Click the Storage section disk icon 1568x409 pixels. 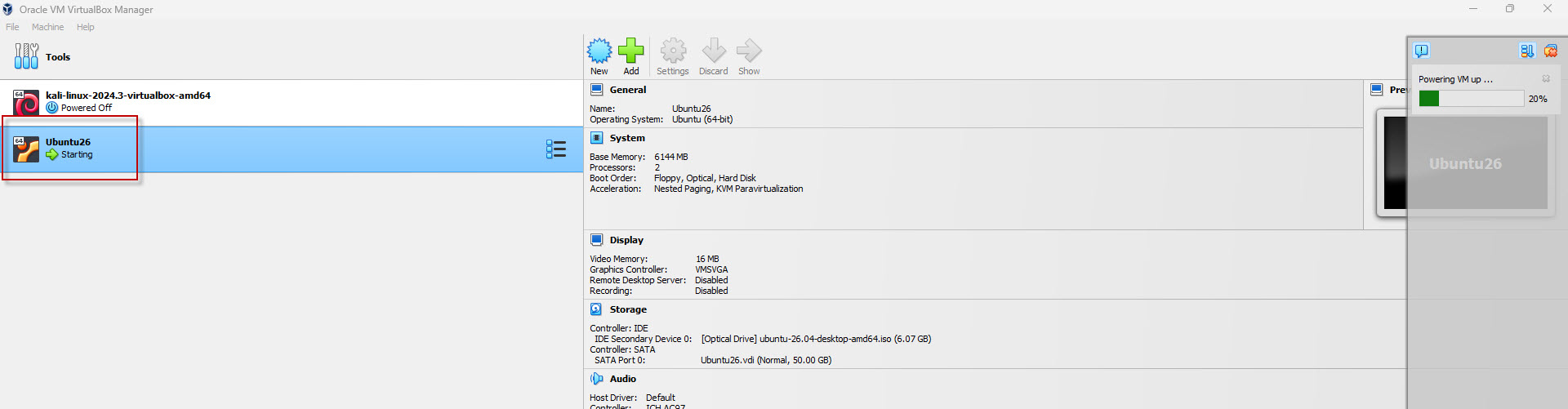[x=597, y=309]
